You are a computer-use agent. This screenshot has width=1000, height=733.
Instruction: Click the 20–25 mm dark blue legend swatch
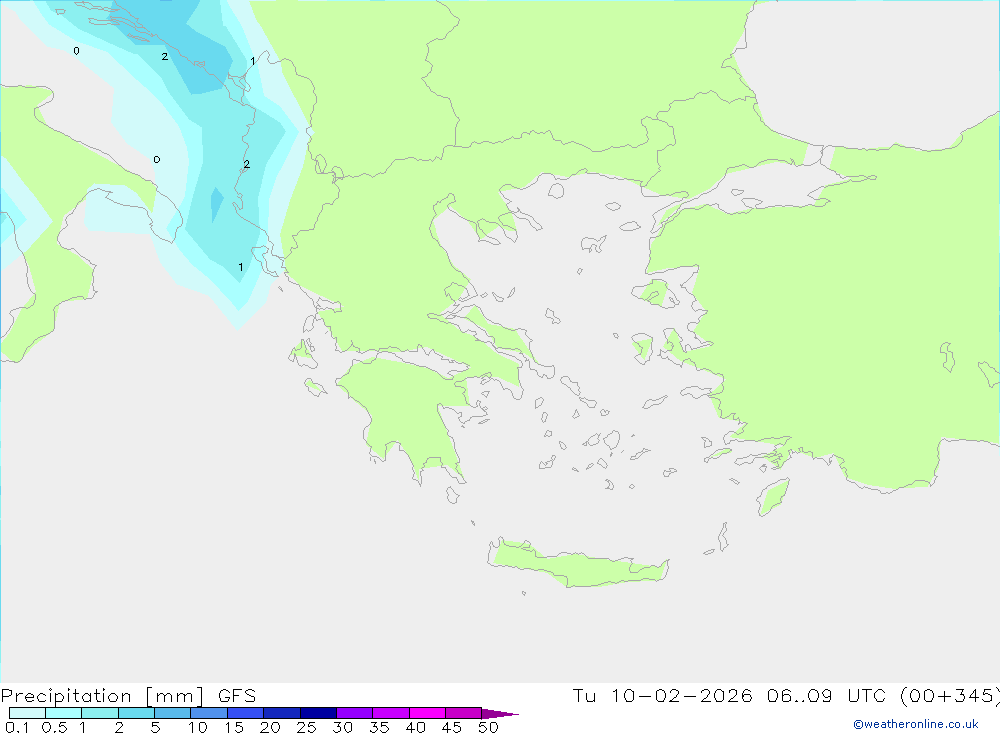[x=282, y=713]
